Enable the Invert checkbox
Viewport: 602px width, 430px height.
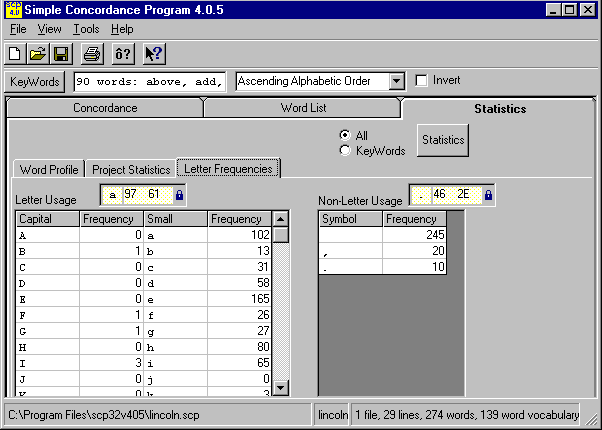[x=421, y=81]
